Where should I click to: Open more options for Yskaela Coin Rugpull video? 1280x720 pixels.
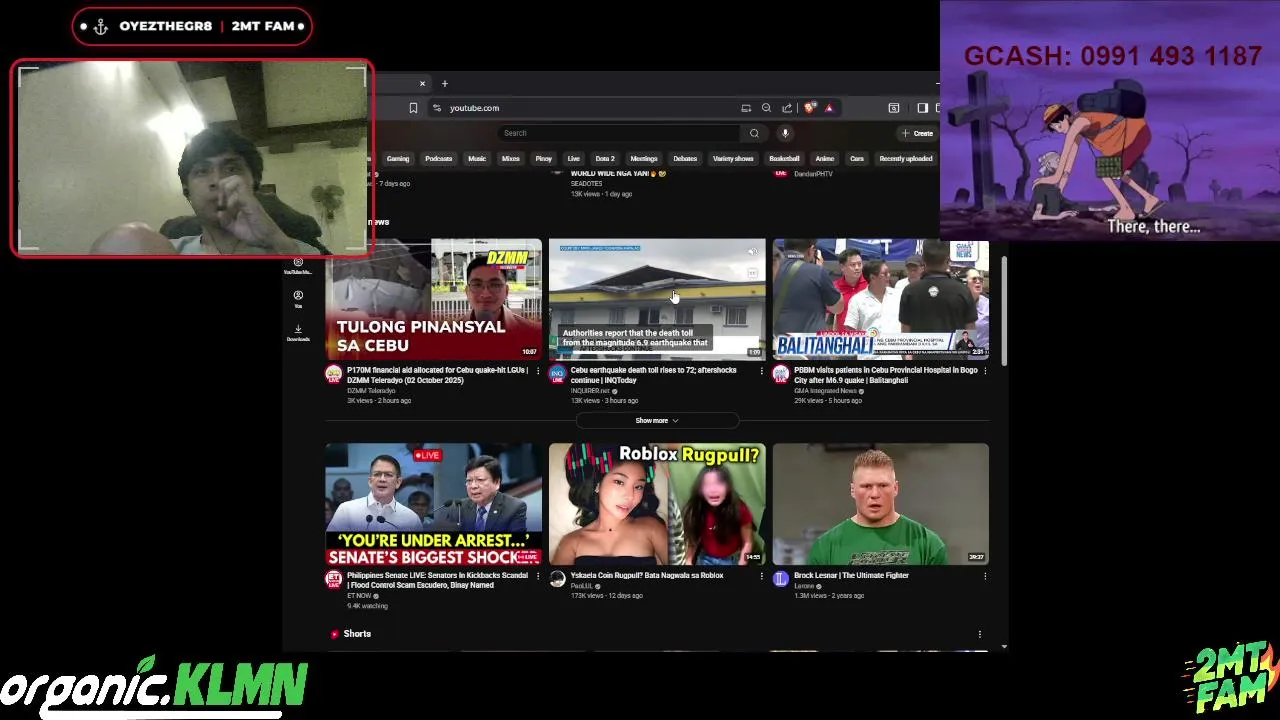pyautogui.click(x=761, y=576)
